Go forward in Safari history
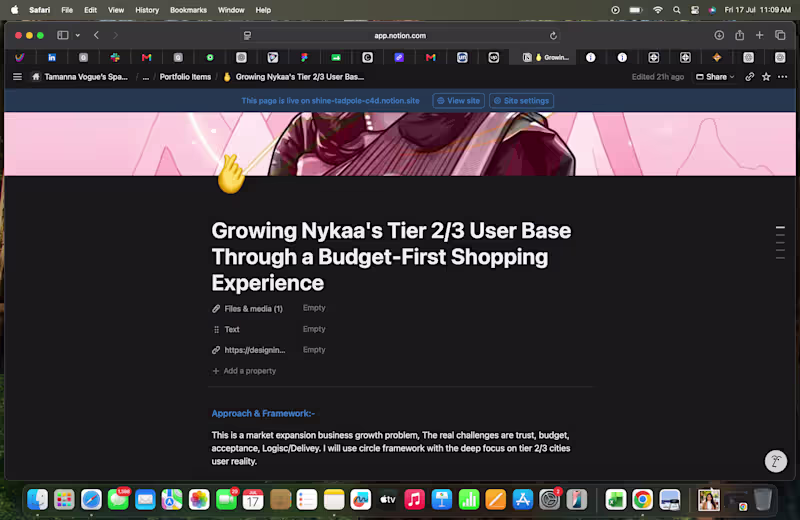 pos(115,35)
